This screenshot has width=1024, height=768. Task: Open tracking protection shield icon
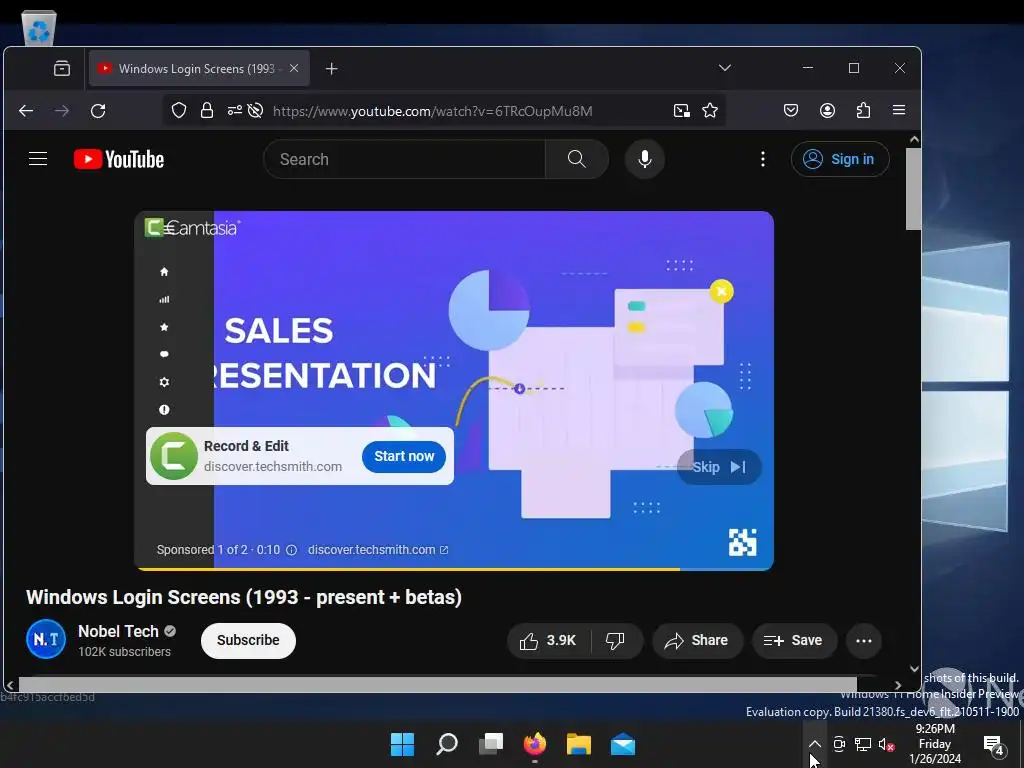pyautogui.click(x=179, y=110)
